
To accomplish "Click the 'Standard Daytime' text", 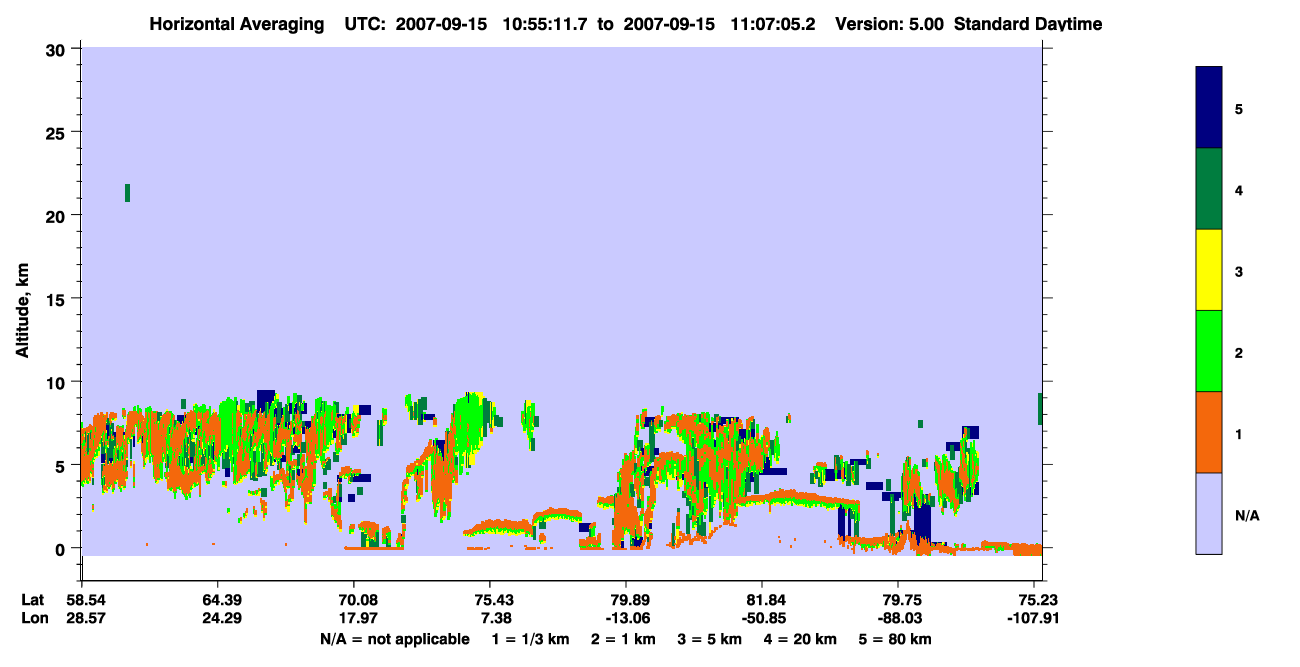I will (x=1028, y=24).
